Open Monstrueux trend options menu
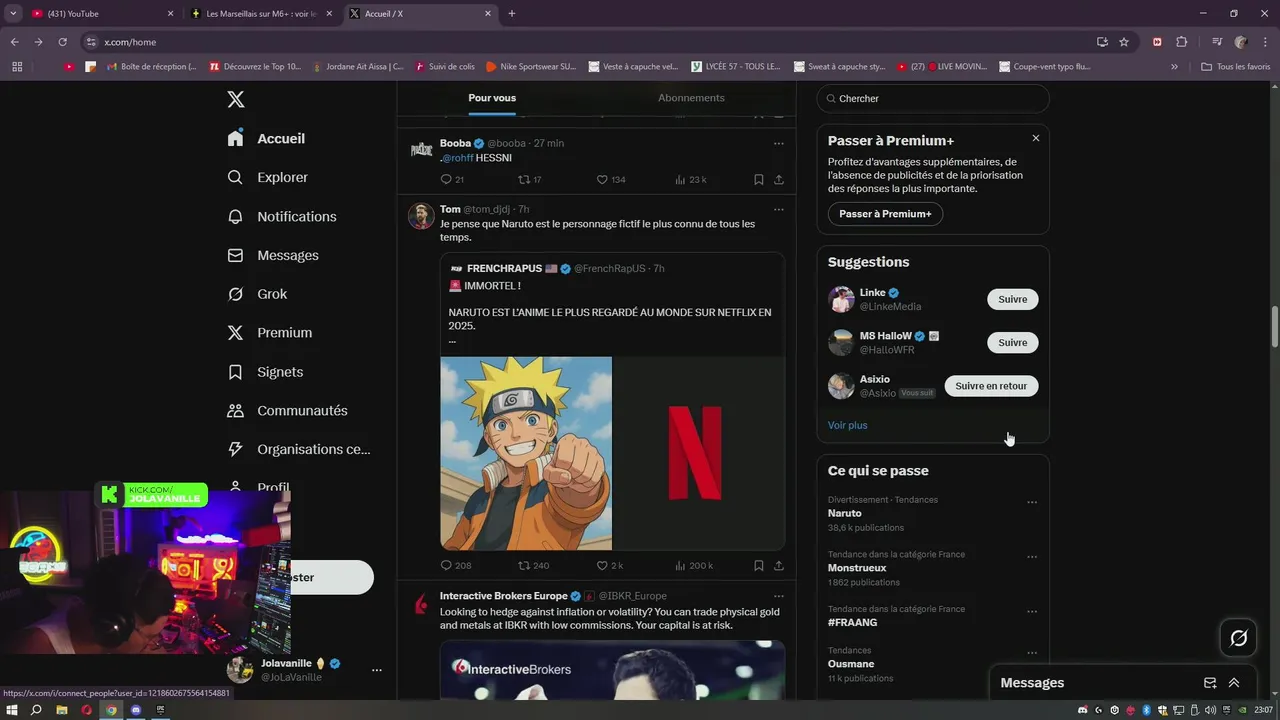1280x720 pixels. pyautogui.click(x=1032, y=557)
